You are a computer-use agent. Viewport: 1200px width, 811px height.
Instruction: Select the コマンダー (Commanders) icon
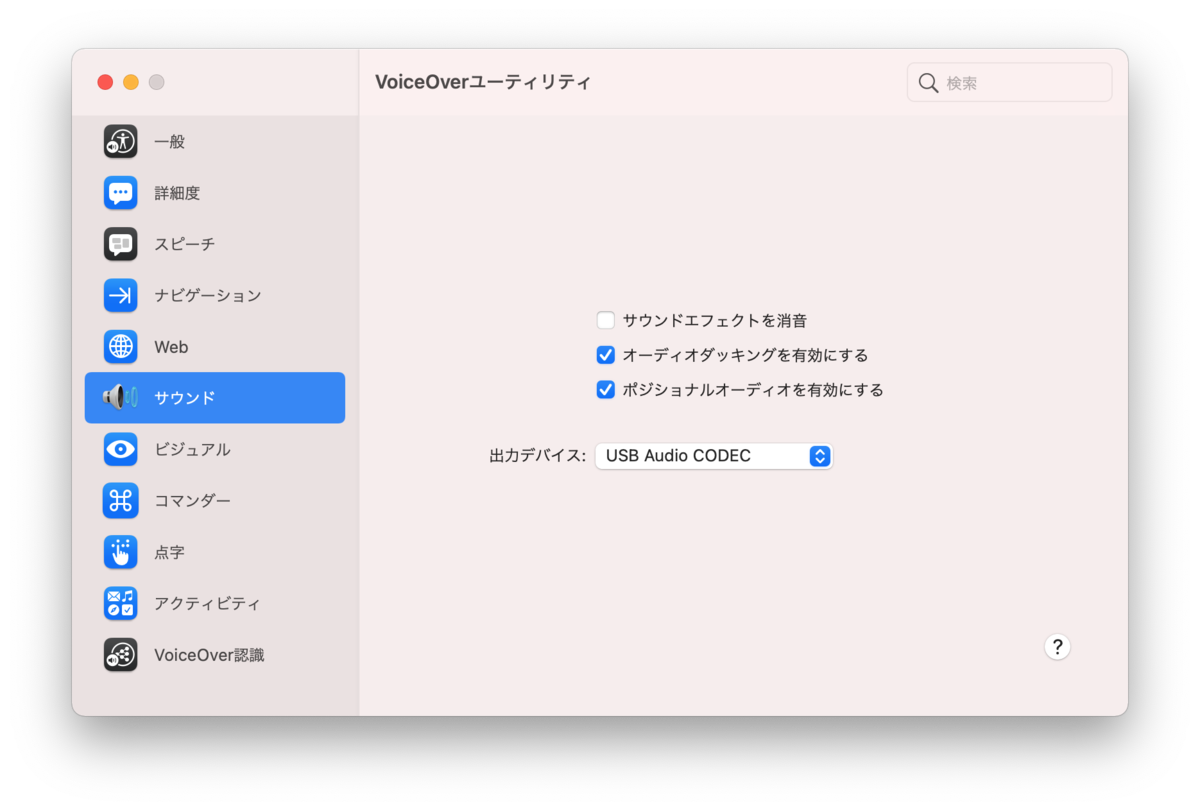click(120, 500)
